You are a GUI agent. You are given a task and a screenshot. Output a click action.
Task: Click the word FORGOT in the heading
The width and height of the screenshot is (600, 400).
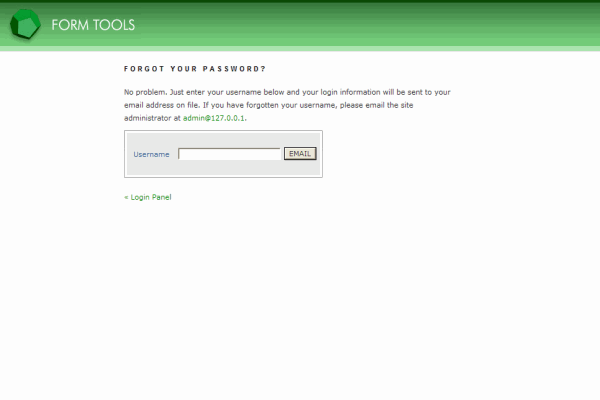(x=143, y=69)
